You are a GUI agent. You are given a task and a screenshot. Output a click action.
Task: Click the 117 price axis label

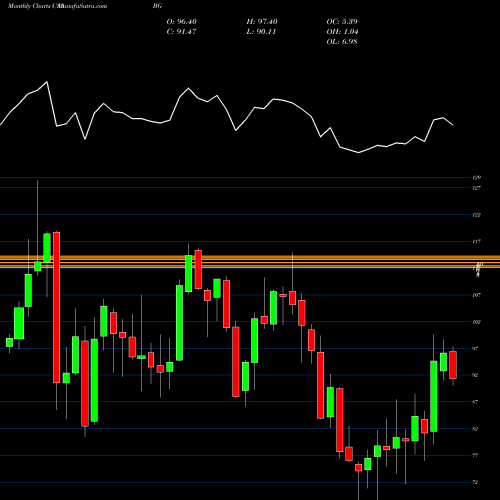tap(477, 241)
